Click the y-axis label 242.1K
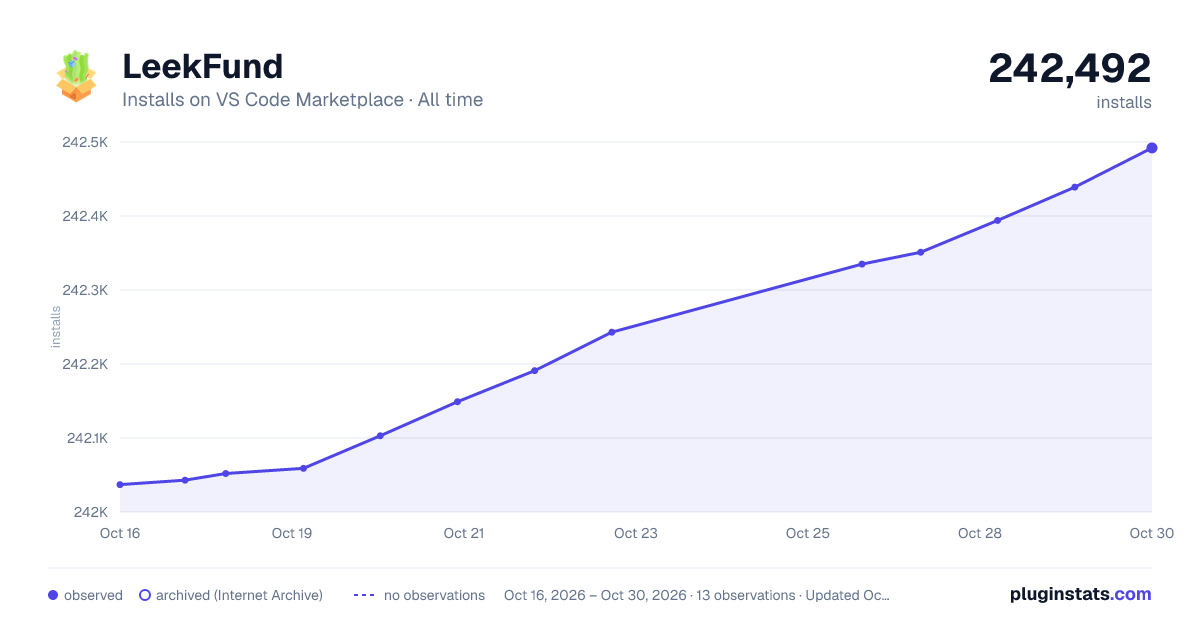Image resolution: width=1200 pixels, height=630 pixels. click(86, 438)
